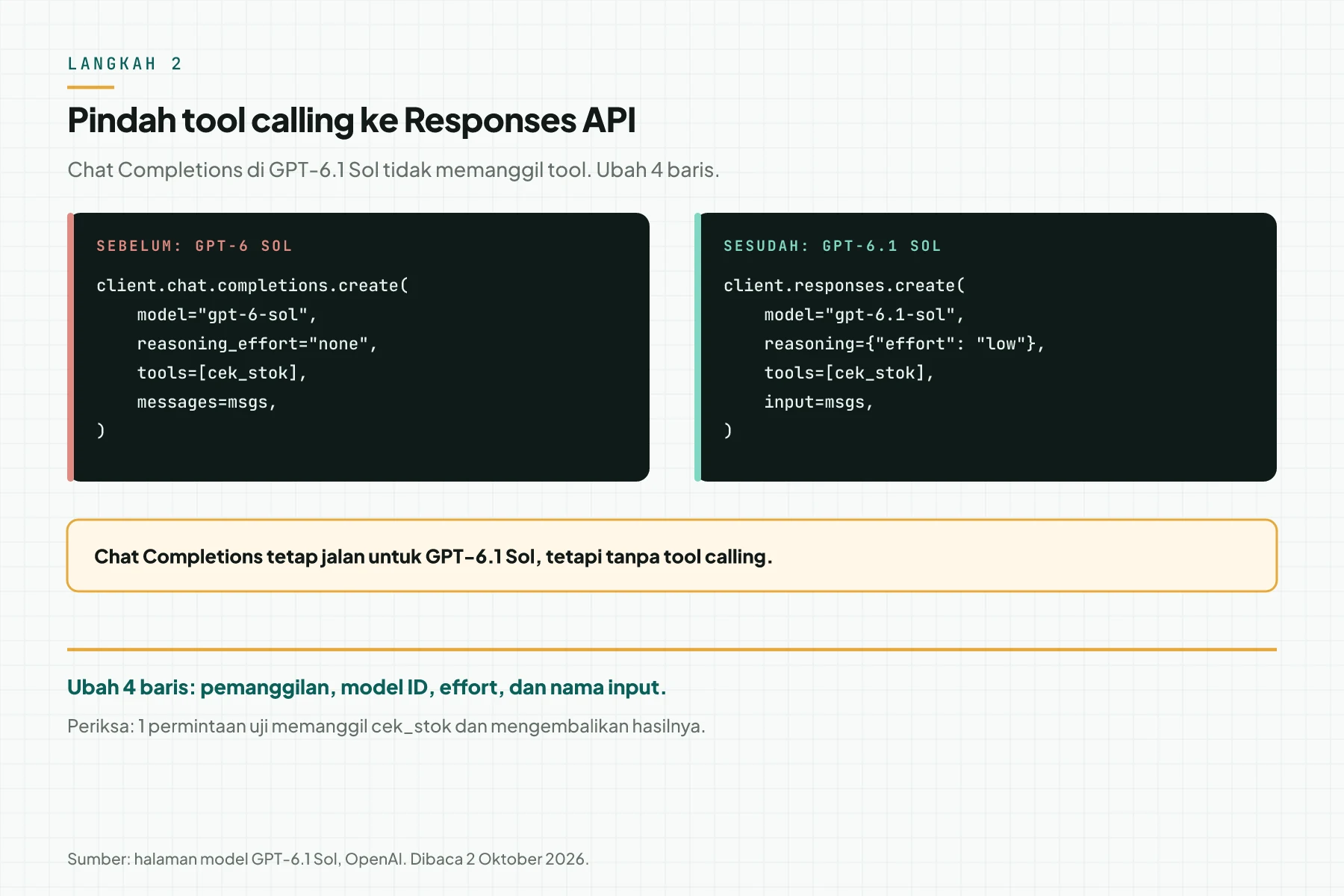Click the input=msgs line
Viewport: 1344px width, 896px height.
coord(819,402)
